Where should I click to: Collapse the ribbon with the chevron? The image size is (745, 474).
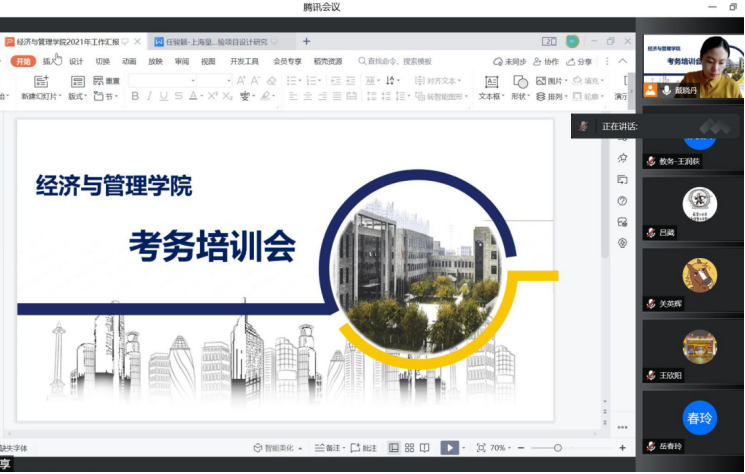coord(623,61)
